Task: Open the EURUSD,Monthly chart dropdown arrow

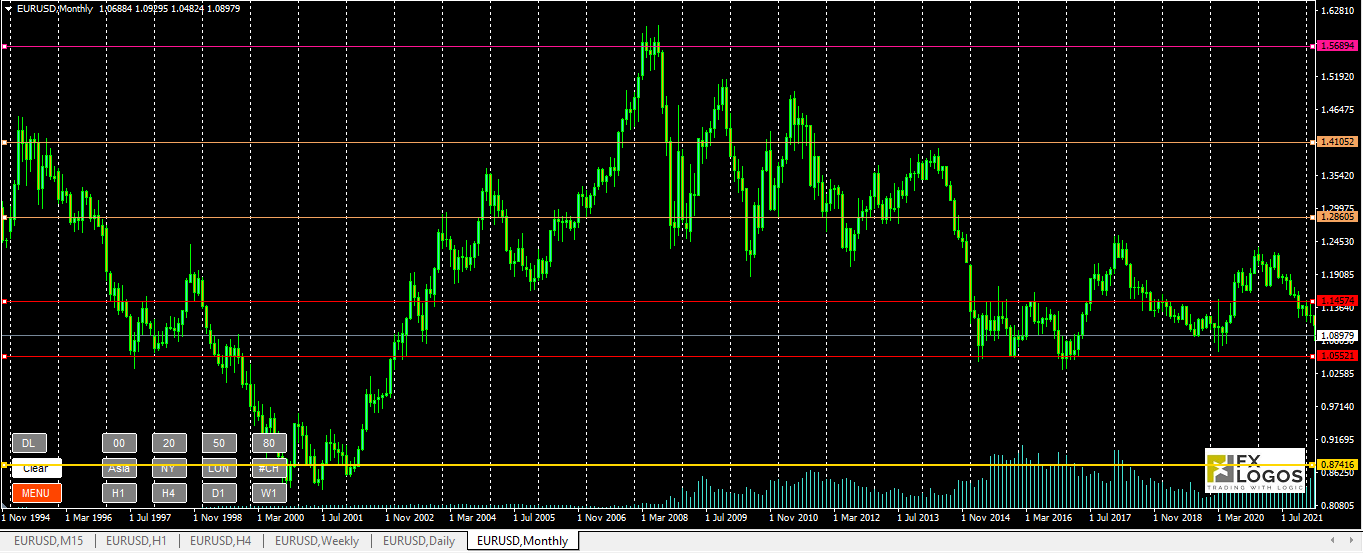Action: tap(9, 8)
